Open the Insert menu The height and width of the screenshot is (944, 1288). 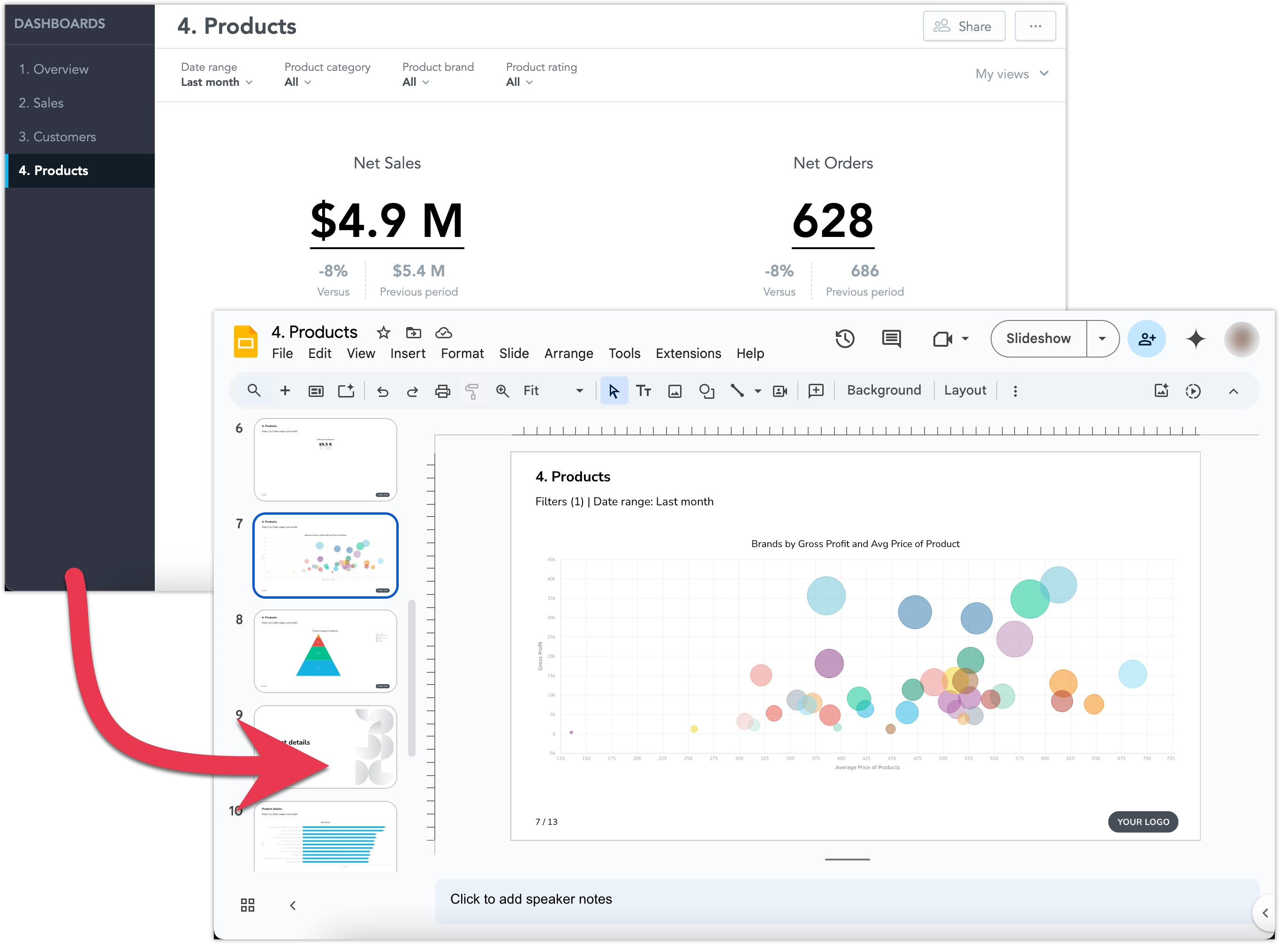click(407, 354)
